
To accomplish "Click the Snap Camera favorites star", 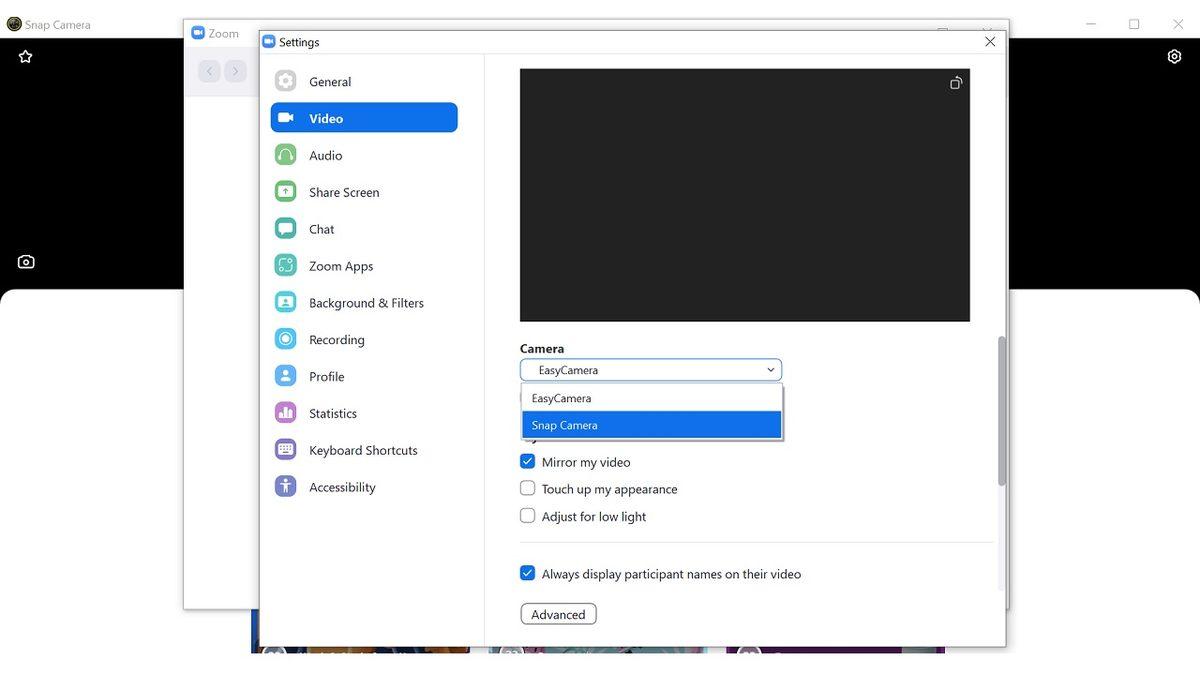I will tap(26, 57).
